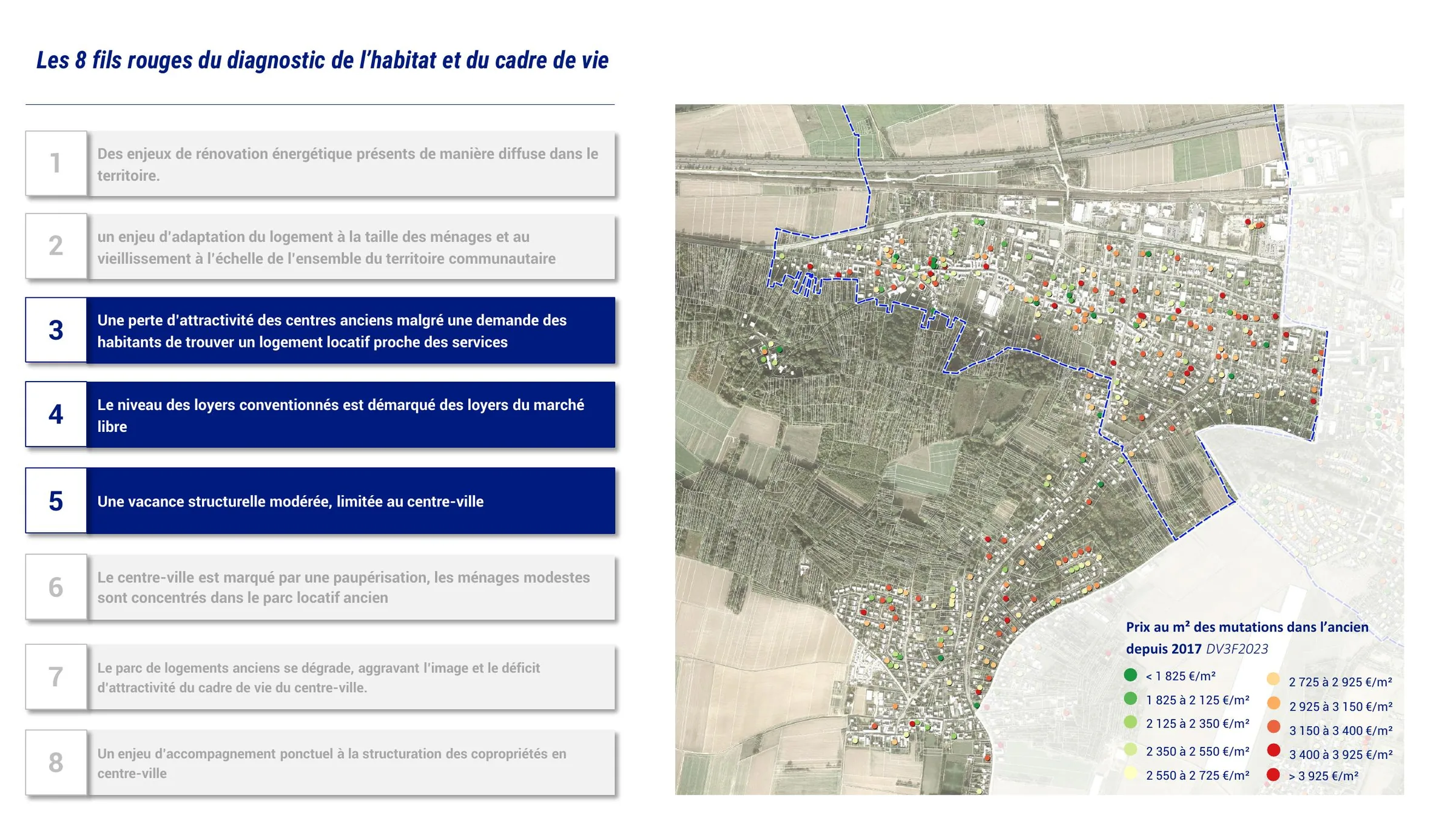The width and height of the screenshot is (1456, 819).
Task: Click the '3 150 à 3 400 €/m²' legend dot
Action: click(1273, 727)
